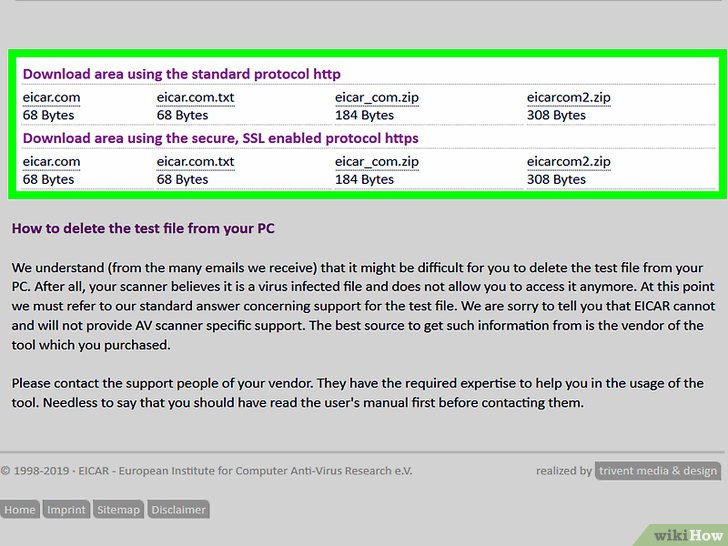This screenshot has height=546, width=728.
Task: Visit the trivent media & design link
Action: [x=658, y=471]
